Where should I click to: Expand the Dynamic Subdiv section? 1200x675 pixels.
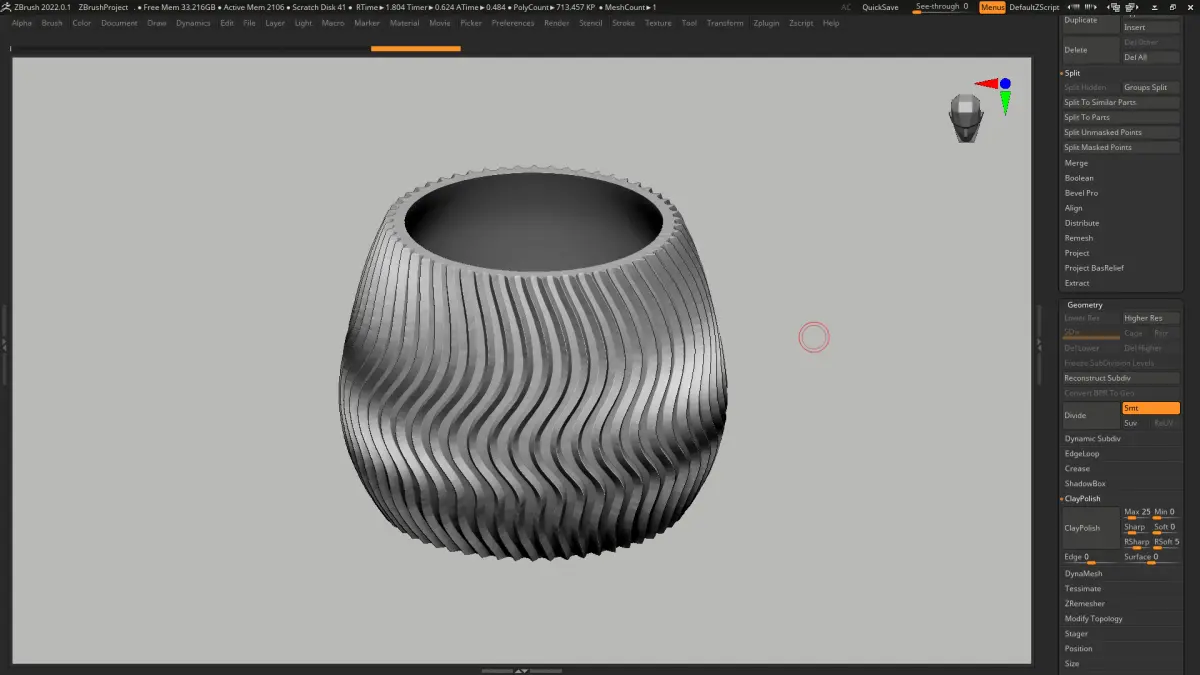(1092, 438)
